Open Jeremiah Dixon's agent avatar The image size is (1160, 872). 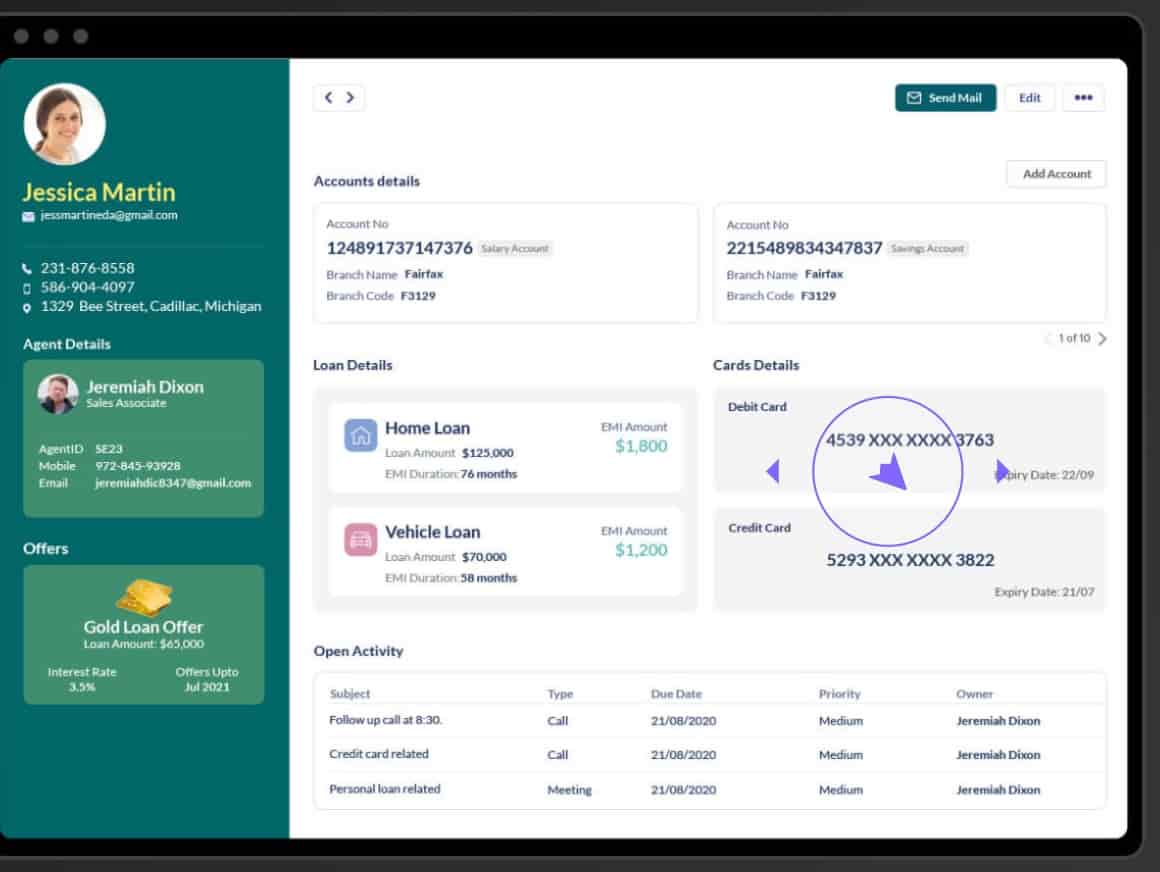coord(58,393)
